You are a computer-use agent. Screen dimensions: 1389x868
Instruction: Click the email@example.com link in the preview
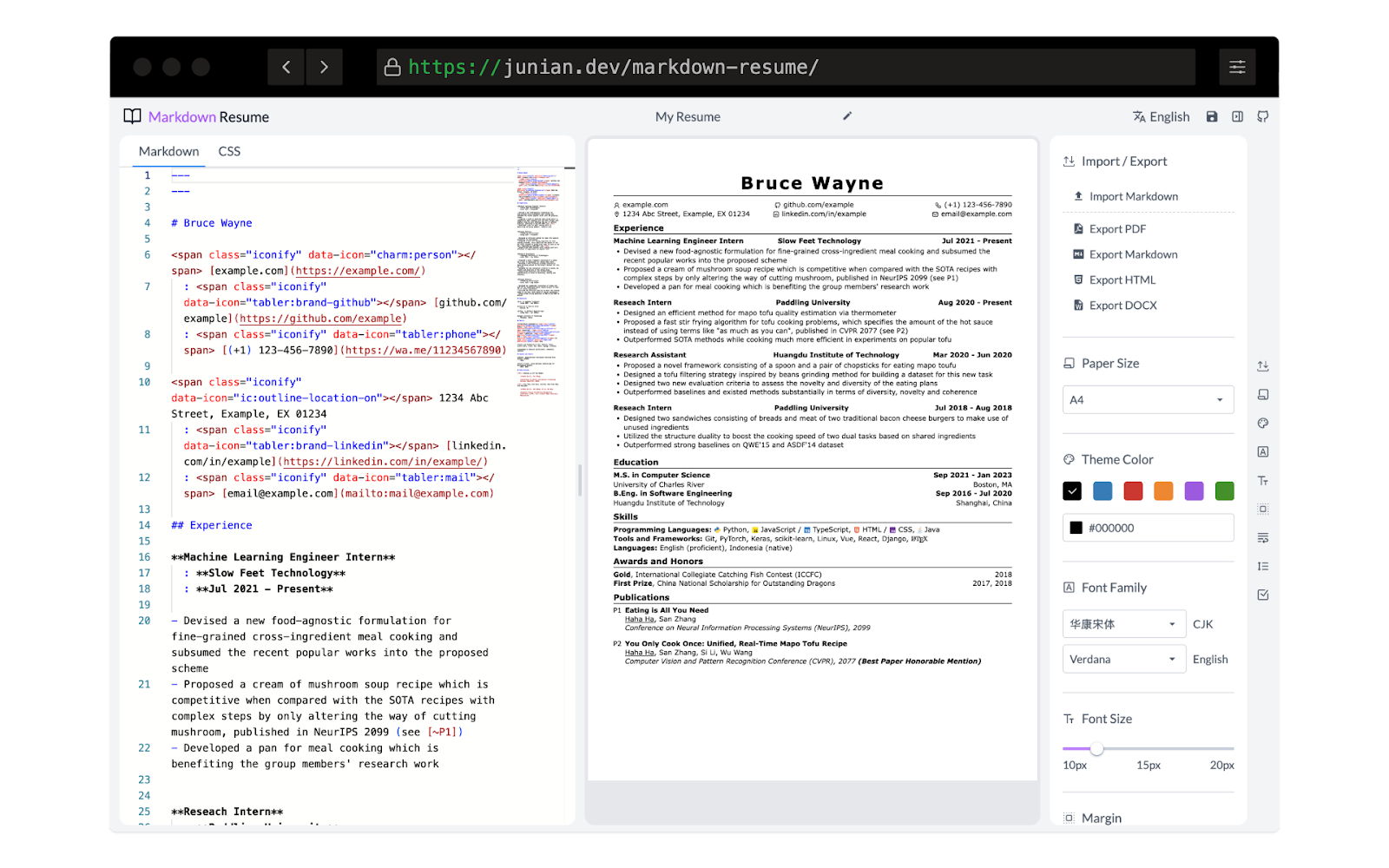click(x=976, y=214)
